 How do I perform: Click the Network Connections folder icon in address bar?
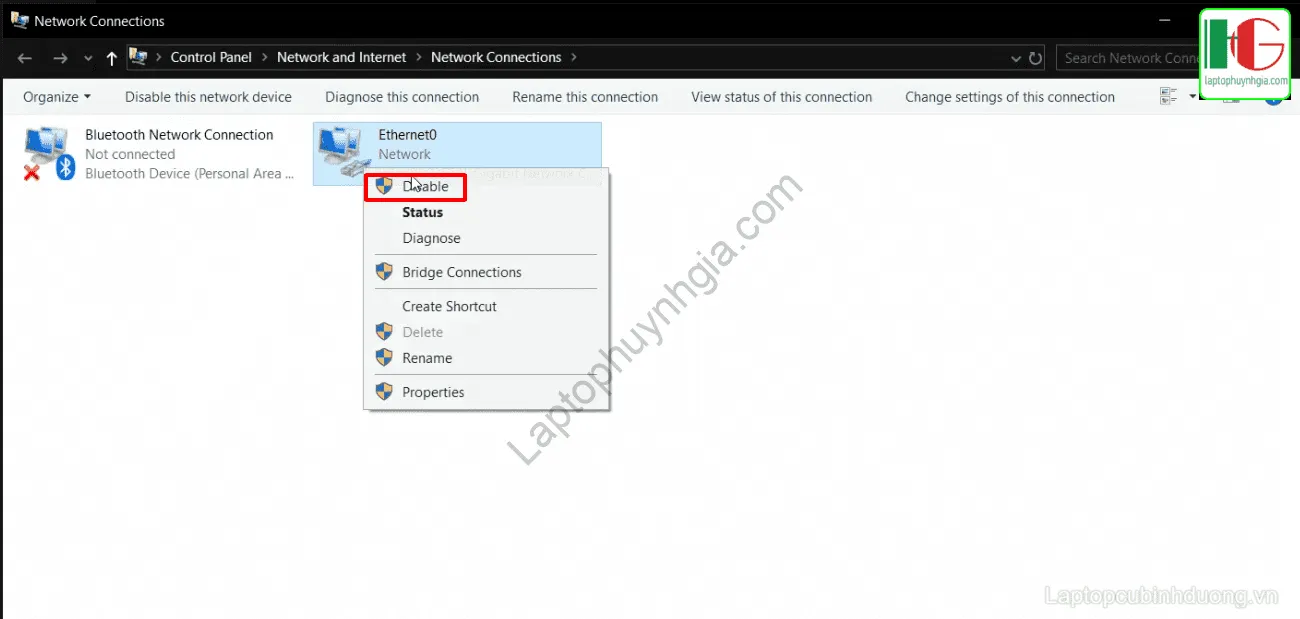click(x=138, y=56)
